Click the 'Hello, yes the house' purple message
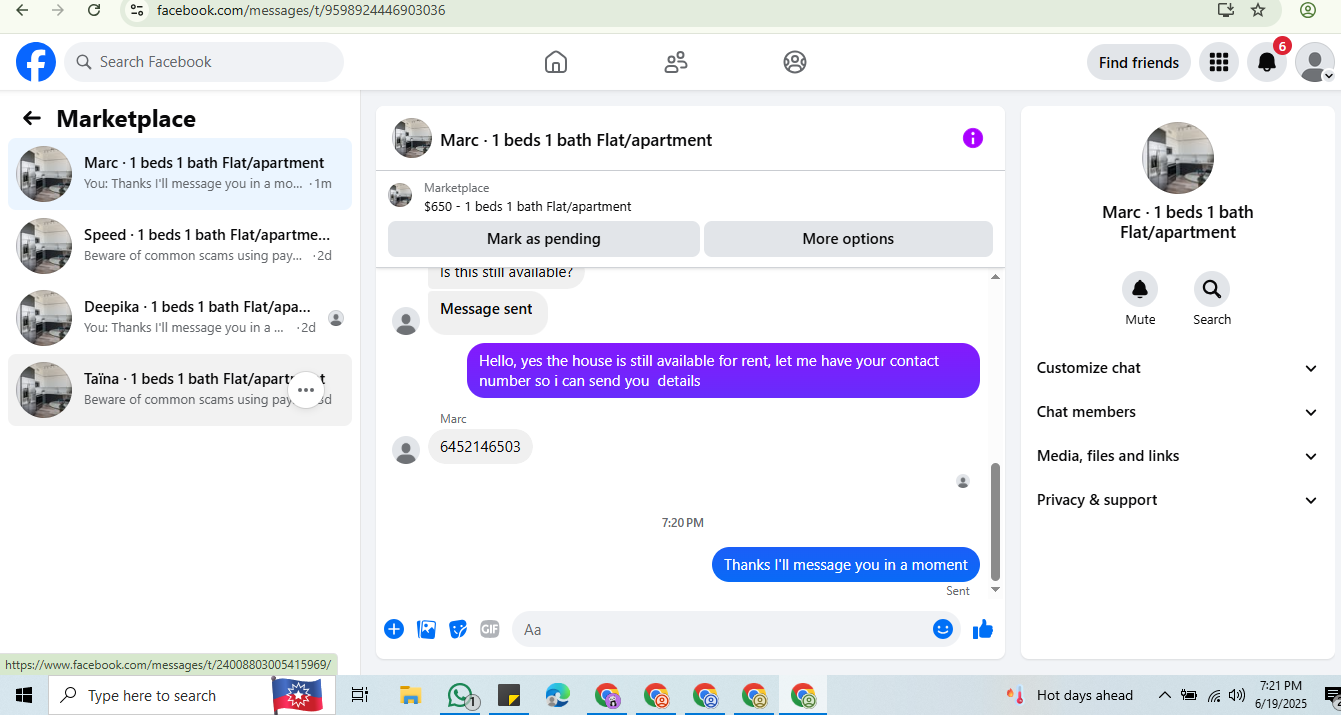The height and width of the screenshot is (715, 1341). pyautogui.click(x=723, y=371)
